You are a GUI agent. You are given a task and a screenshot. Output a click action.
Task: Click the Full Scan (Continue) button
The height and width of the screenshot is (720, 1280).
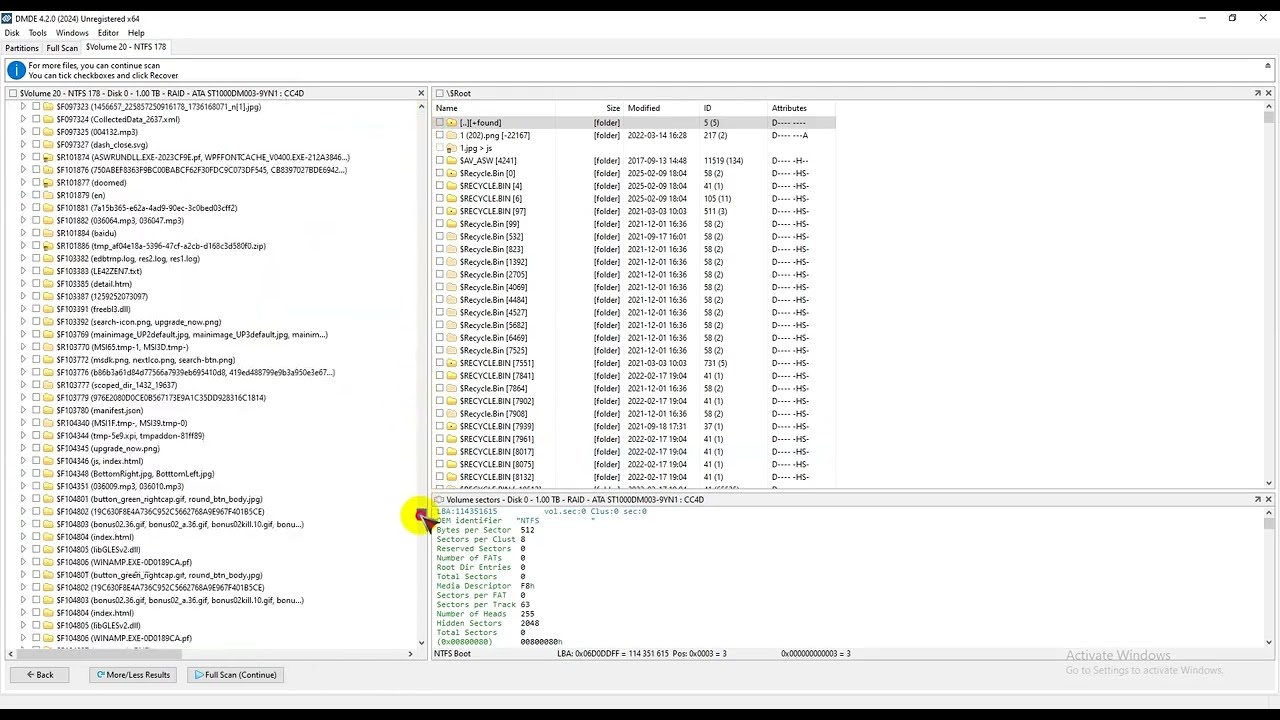coord(236,675)
